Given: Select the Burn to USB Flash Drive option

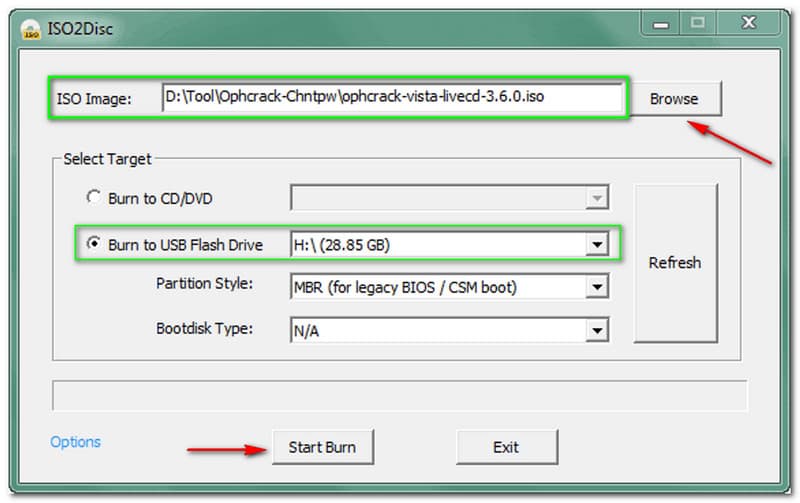Looking at the screenshot, I should pyautogui.click(x=93, y=243).
